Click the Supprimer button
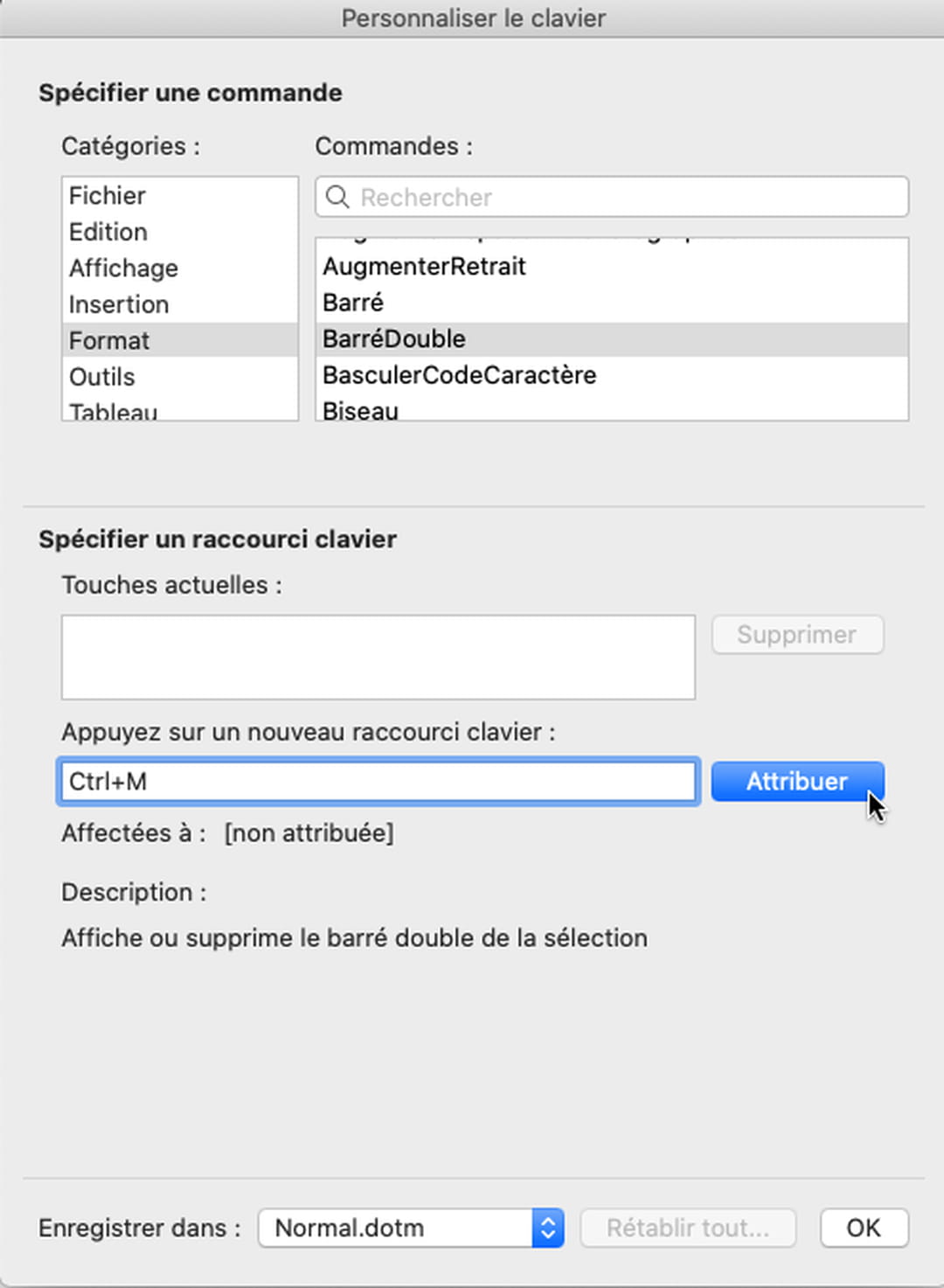944x1288 pixels. pos(796,634)
